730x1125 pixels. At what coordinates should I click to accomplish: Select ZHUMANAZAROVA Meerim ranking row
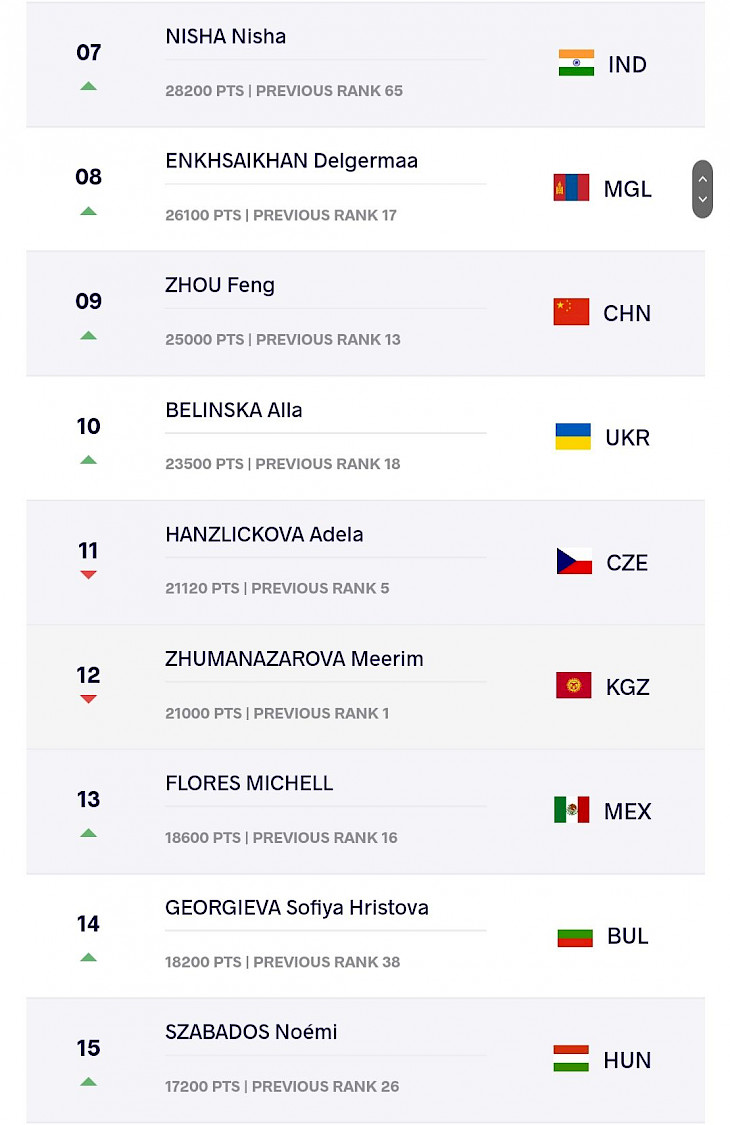365,687
